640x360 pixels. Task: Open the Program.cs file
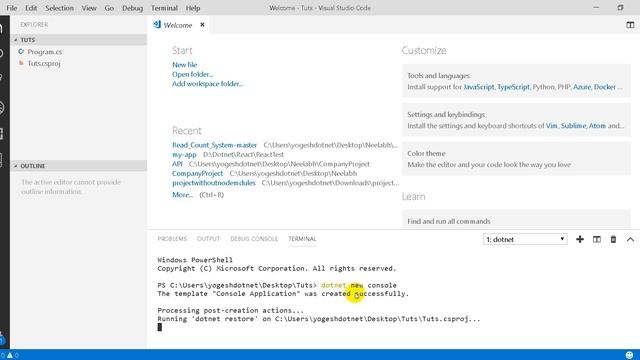45,52
